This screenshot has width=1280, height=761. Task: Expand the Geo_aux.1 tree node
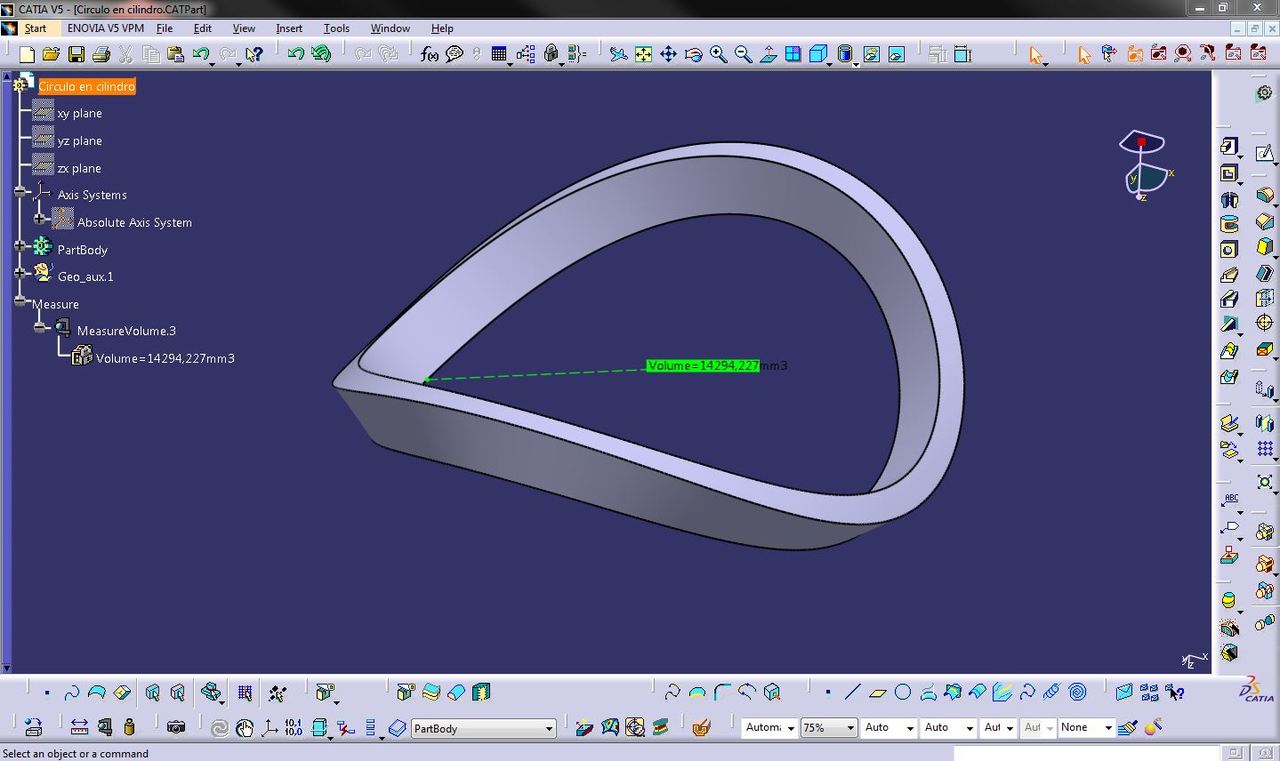21,272
